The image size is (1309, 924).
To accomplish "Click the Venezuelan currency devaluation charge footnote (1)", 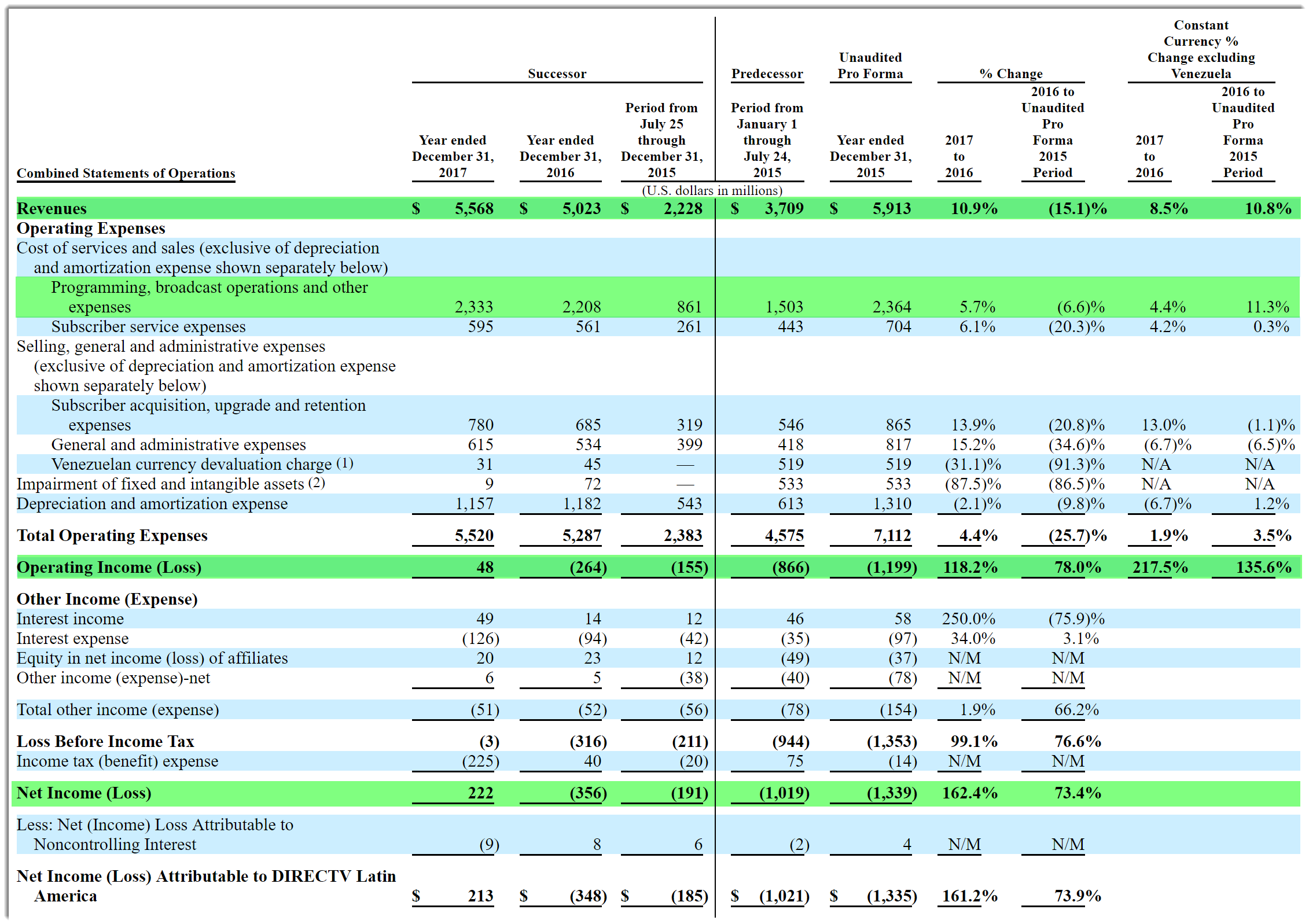I will (345, 463).
